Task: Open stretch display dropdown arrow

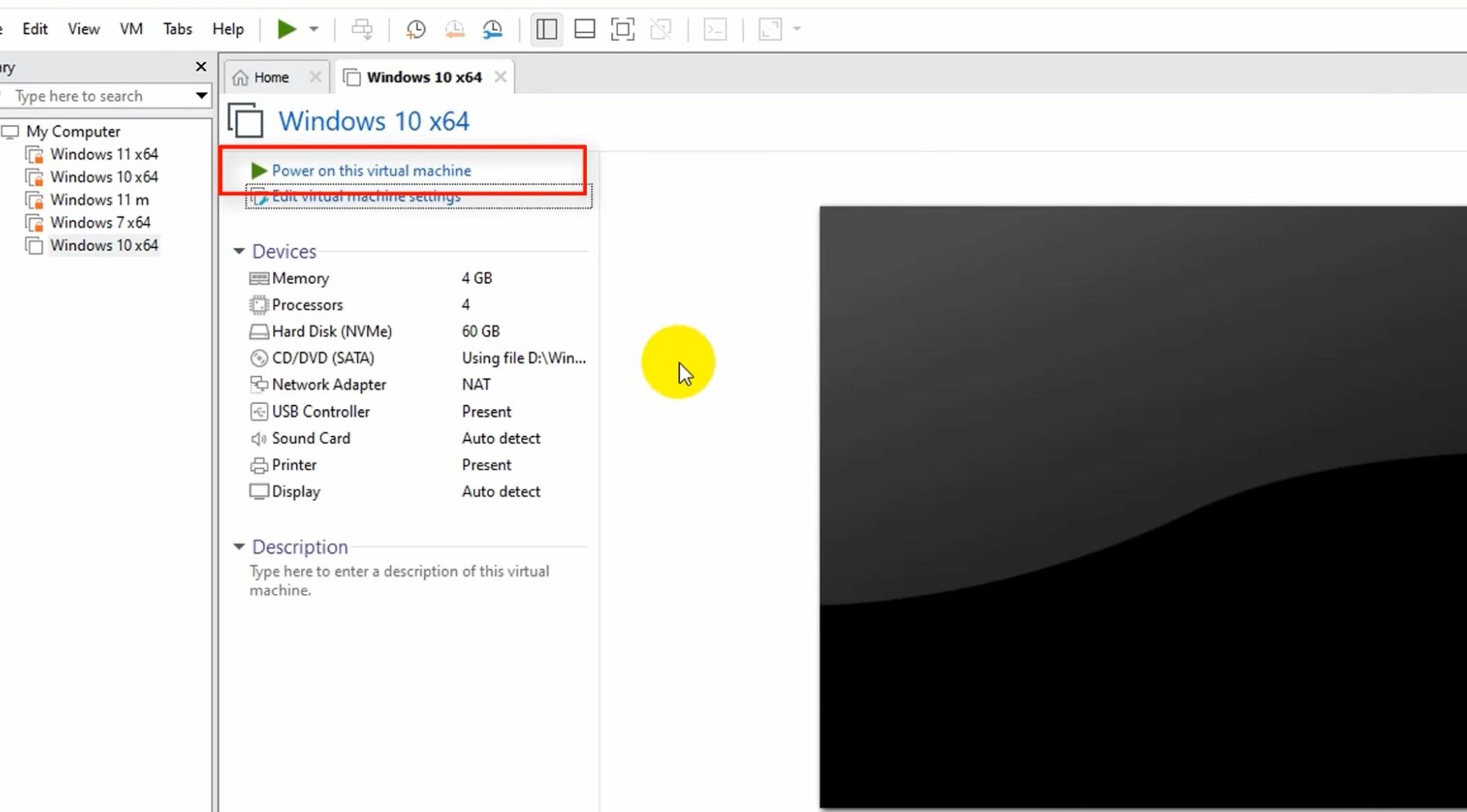Action: coord(797,29)
